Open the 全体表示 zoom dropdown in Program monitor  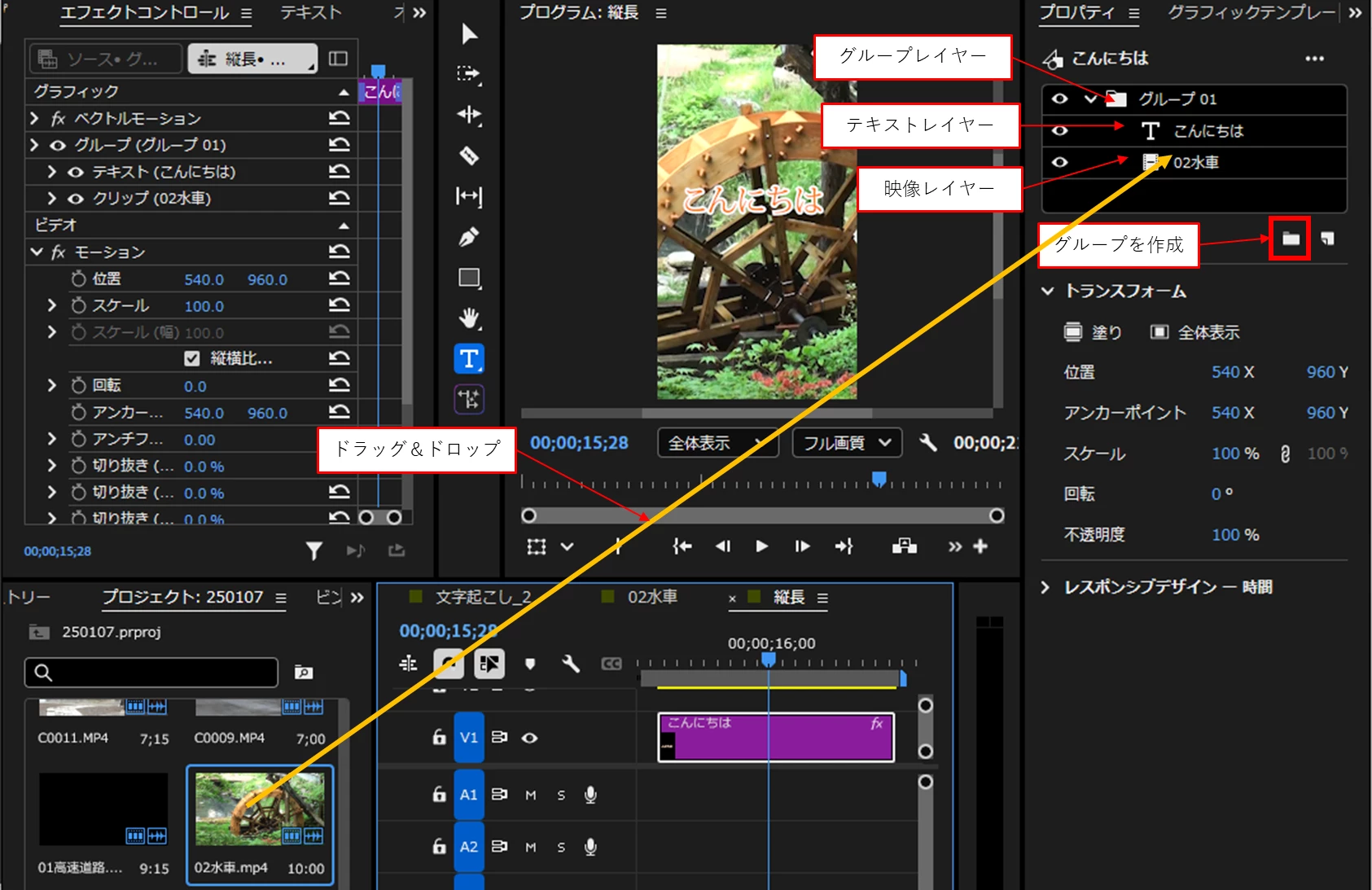(x=717, y=443)
